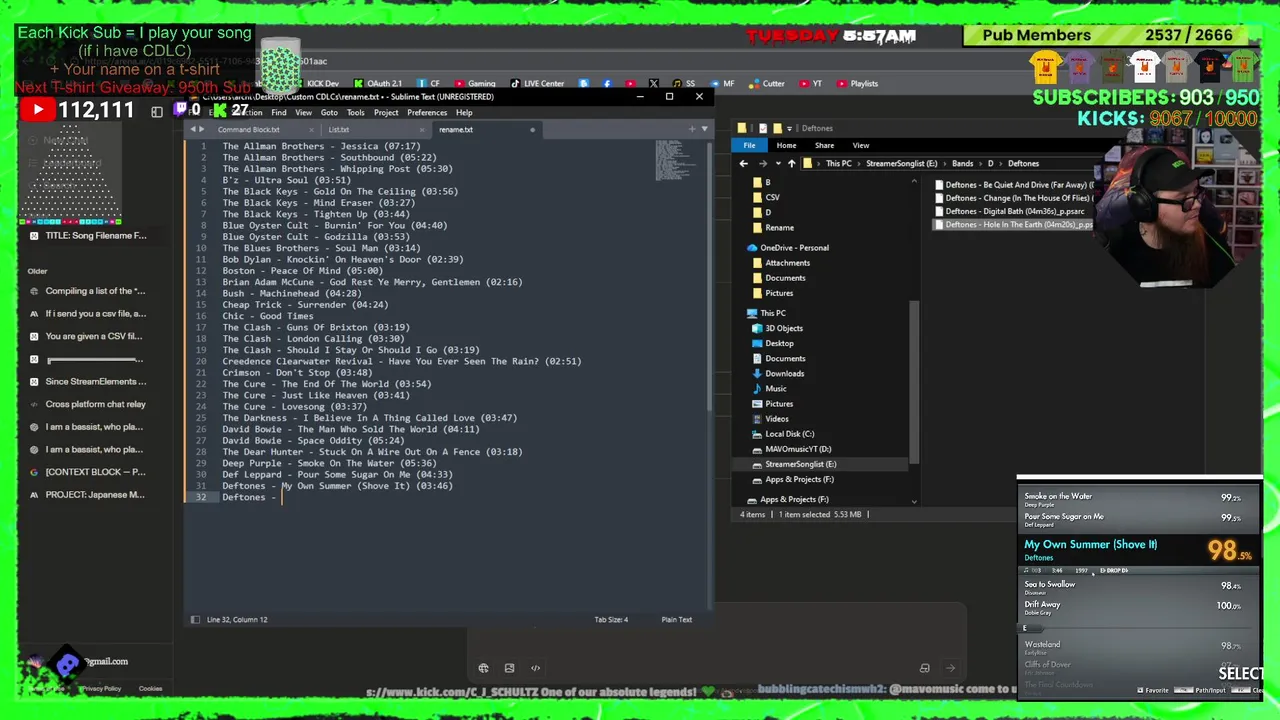This screenshot has height=720, width=1280.
Task: Open File tab in Explorer ribbon
Action: point(749,146)
